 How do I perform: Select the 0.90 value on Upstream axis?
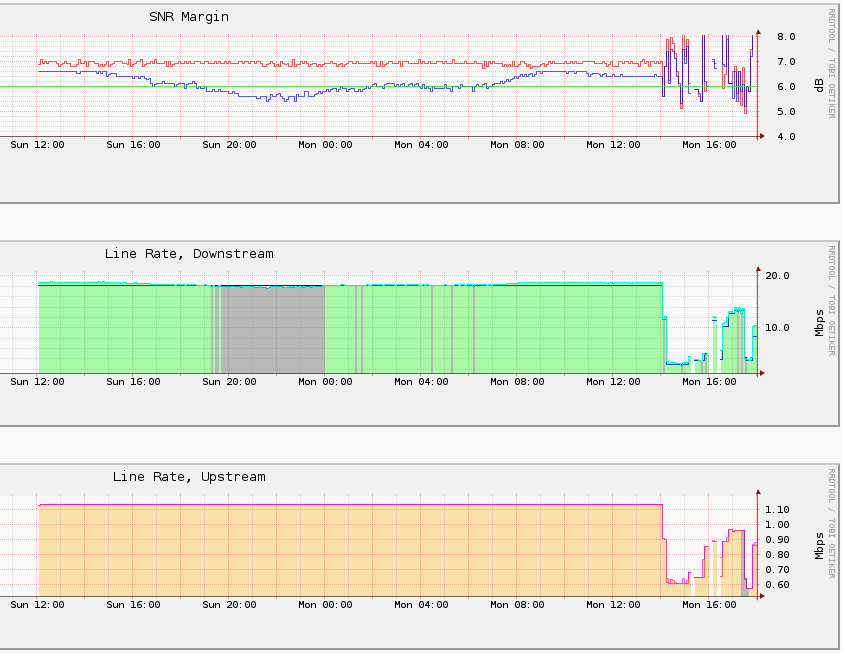(x=777, y=540)
